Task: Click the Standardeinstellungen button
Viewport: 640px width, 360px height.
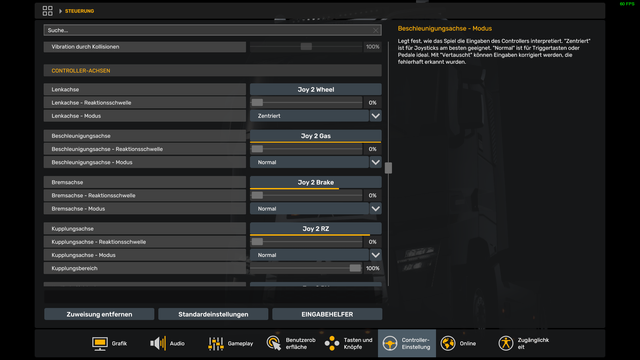Action: tap(213, 314)
